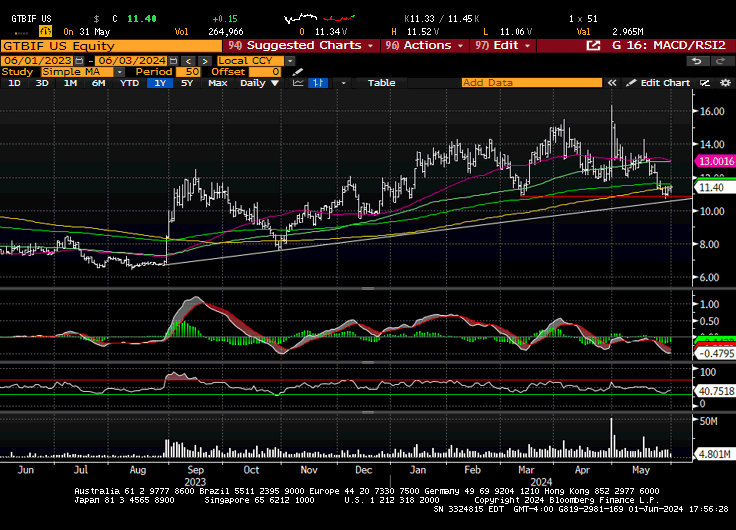The image size is (736, 530).
Task: Click the open price 11.34 value
Action: pos(330,32)
